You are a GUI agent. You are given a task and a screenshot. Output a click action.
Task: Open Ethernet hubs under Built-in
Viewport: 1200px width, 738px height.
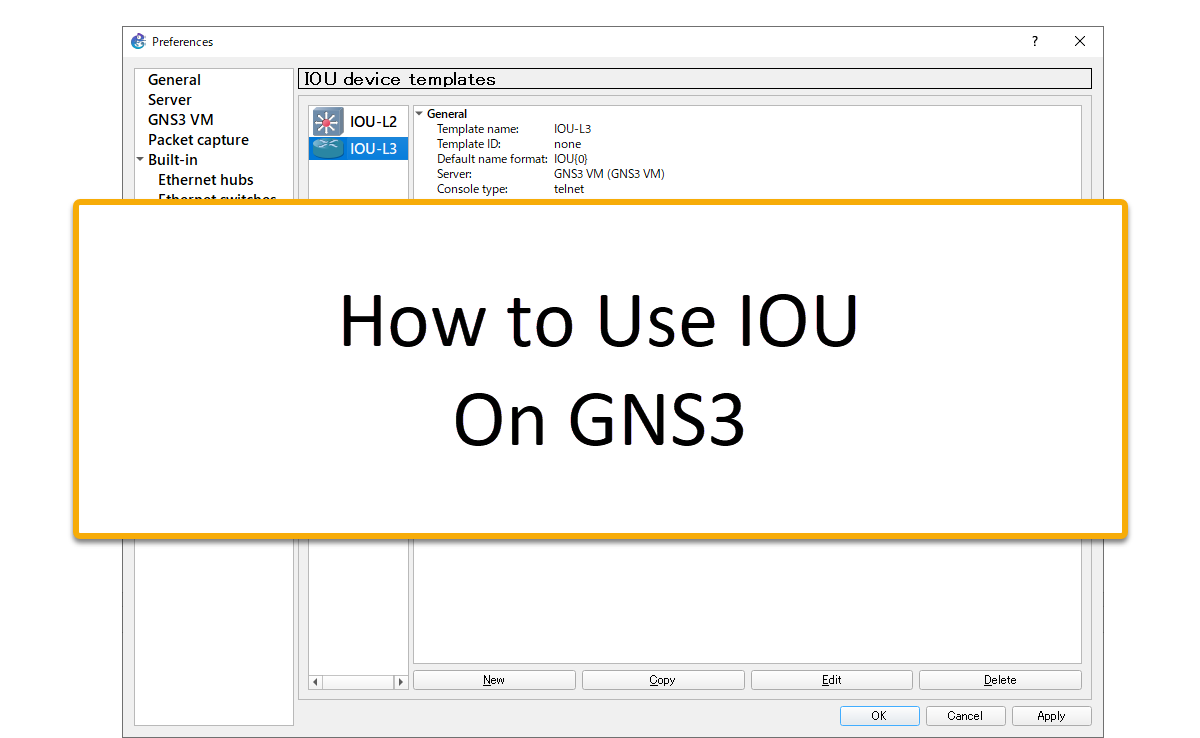(206, 180)
